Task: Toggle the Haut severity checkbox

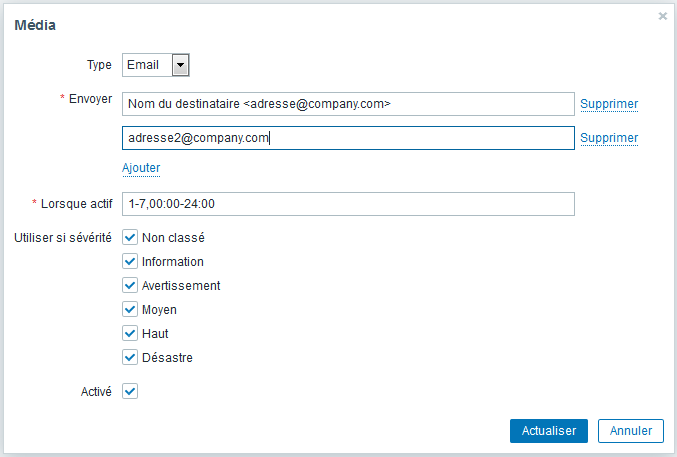Action: point(130,333)
